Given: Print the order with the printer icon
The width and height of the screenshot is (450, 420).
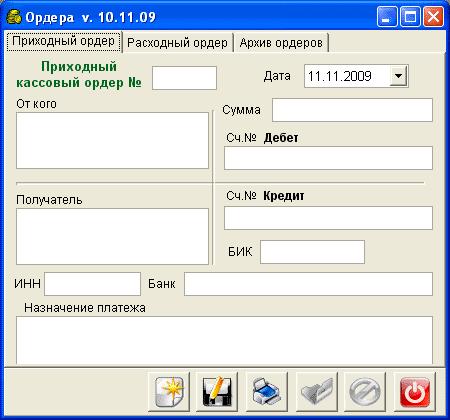Looking at the screenshot, I should (x=266, y=392).
